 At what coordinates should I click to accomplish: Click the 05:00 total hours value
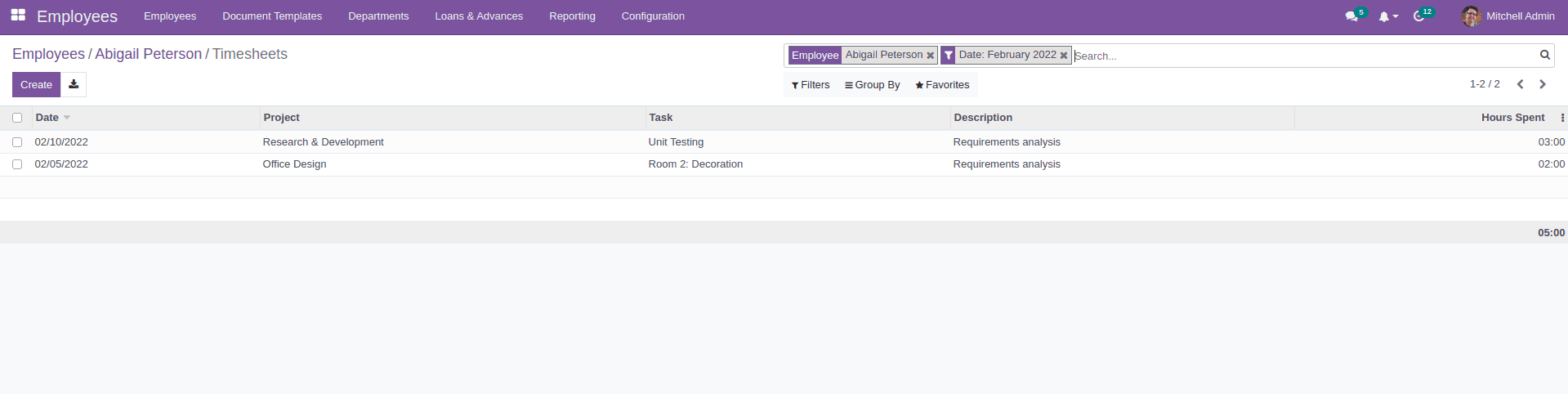click(1551, 233)
